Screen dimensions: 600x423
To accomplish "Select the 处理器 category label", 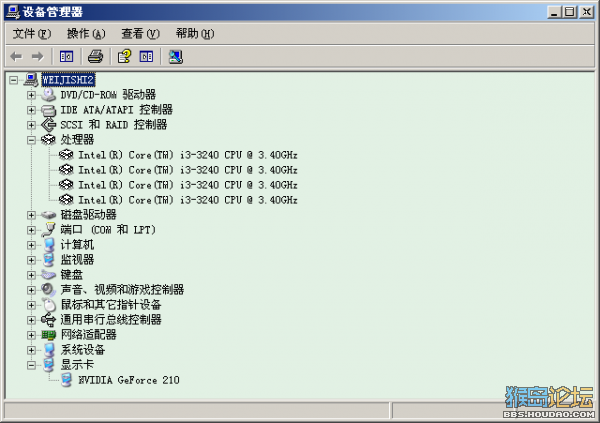I will tap(77, 140).
